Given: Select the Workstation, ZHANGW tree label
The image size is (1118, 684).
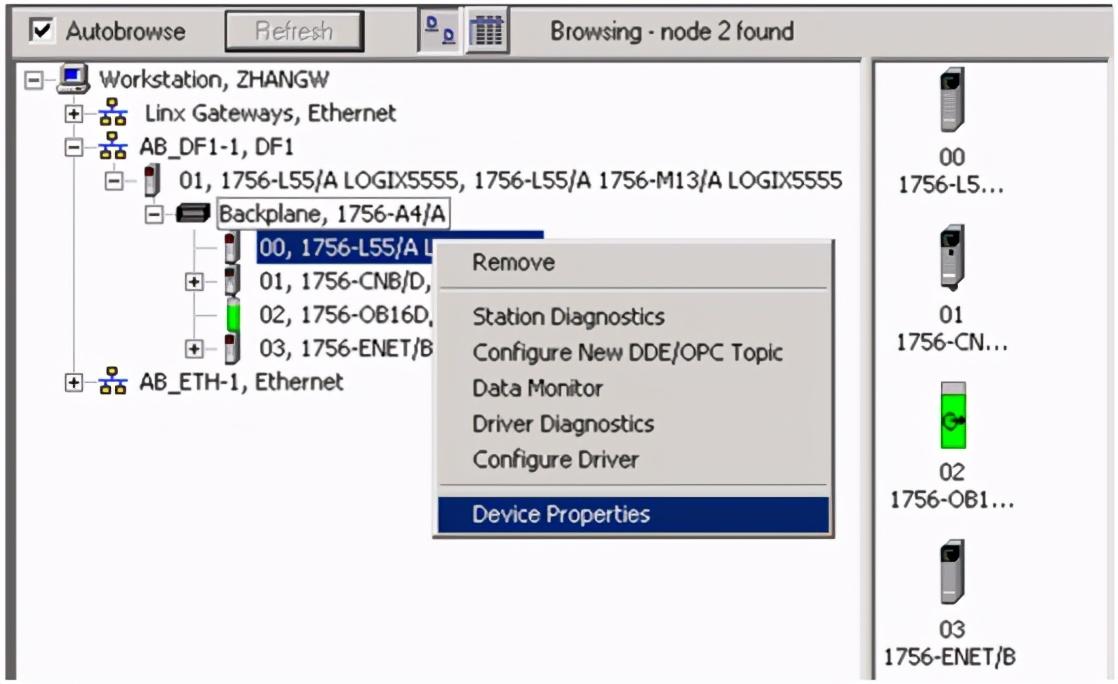Looking at the screenshot, I should [214, 79].
